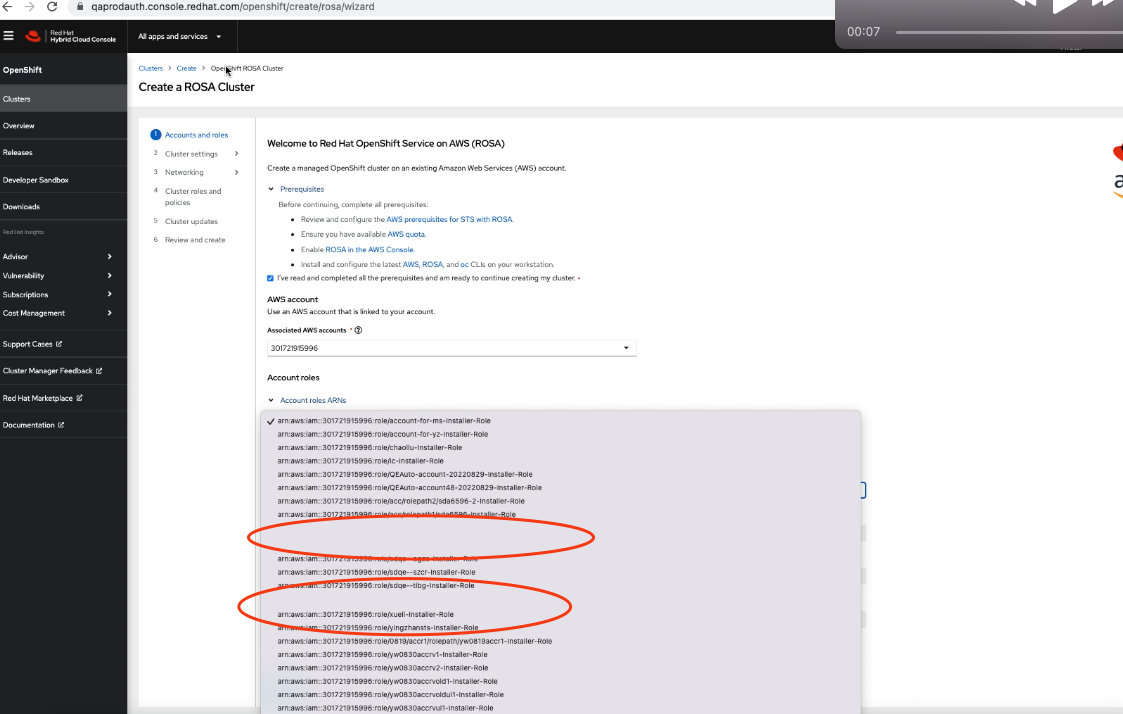Select yw0830accrv2-Installer-Role option

tap(561, 667)
